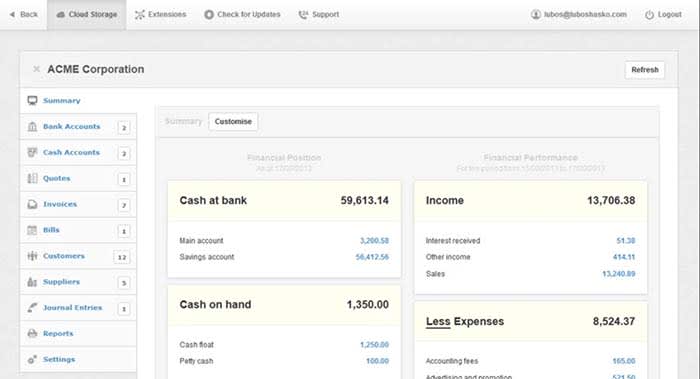Close ACME Corporation with the X icon
Screen dimensions: 700x379
37,69
